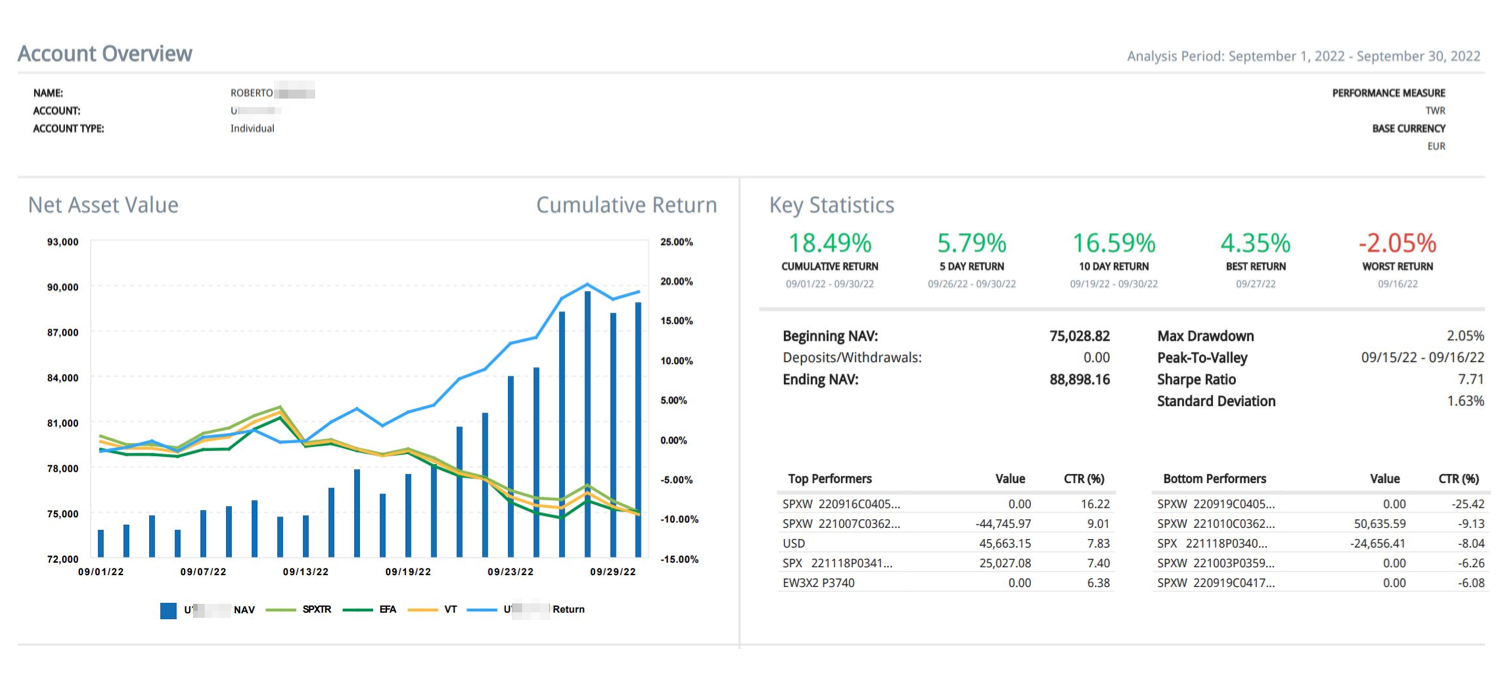
Task: Open SPXW 221010C0362 row in Bottom Performers
Action: click(x=1318, y=523)
